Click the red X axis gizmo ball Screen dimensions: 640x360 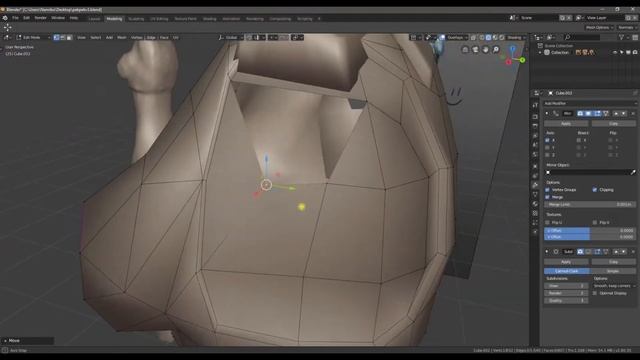(509, 62)
